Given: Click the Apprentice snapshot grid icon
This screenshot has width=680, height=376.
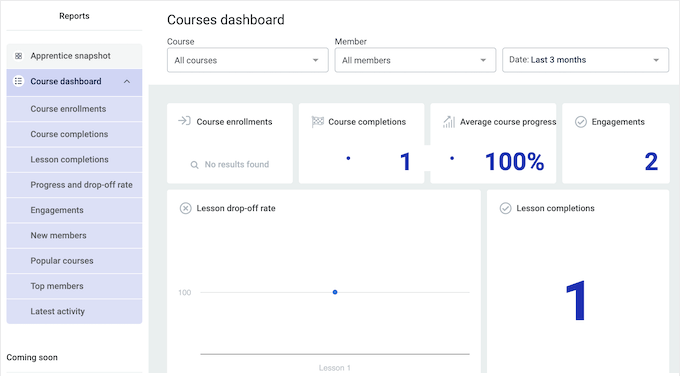Looking at the screenshot, I should click(x=18, y=56).
